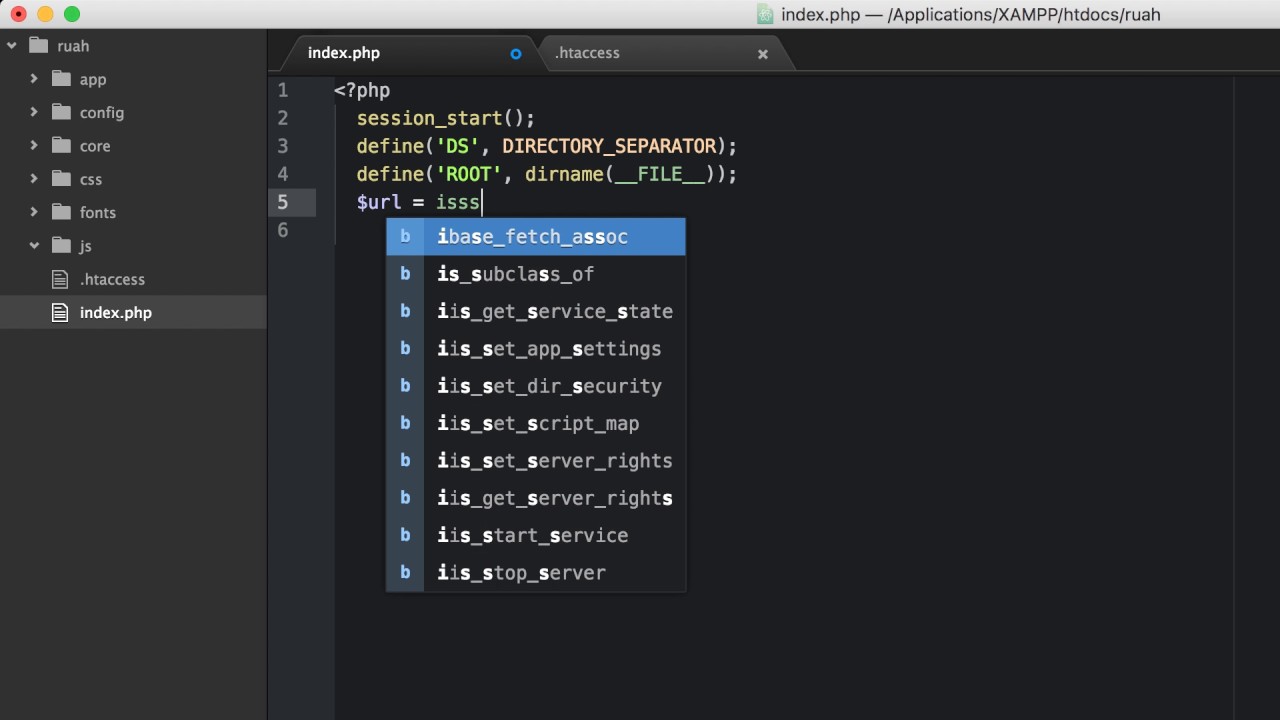
Task: Choose is_subclass_of from autocomplete list
Action: (536, 274)
